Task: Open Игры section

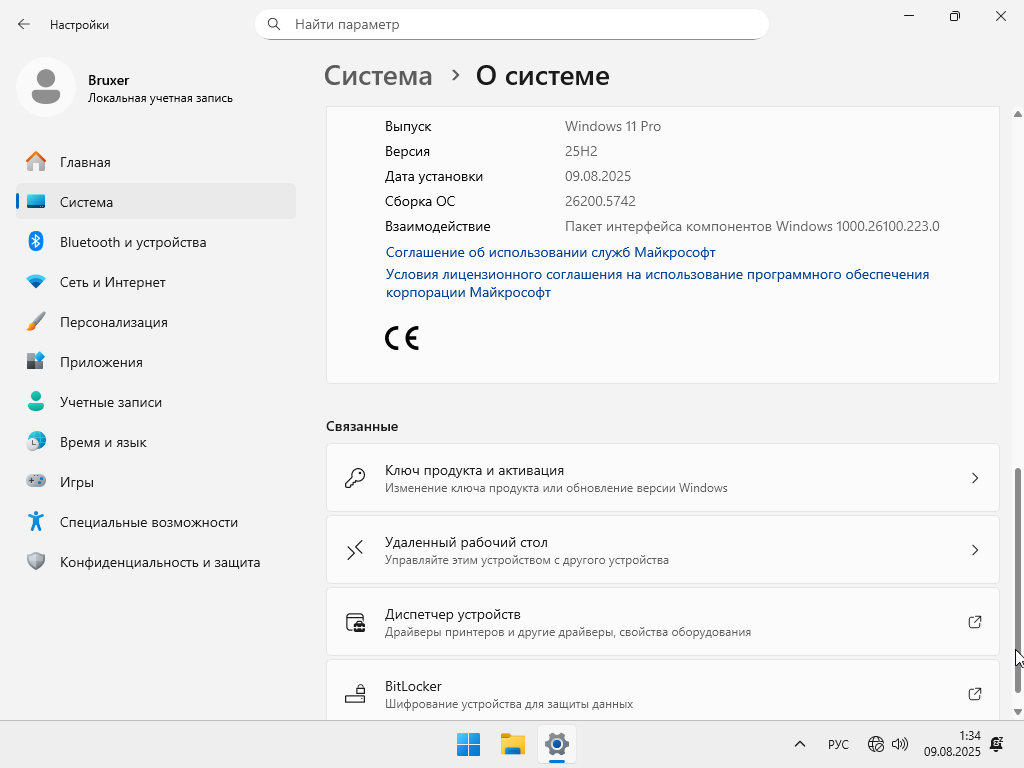Action: point(156,481)
